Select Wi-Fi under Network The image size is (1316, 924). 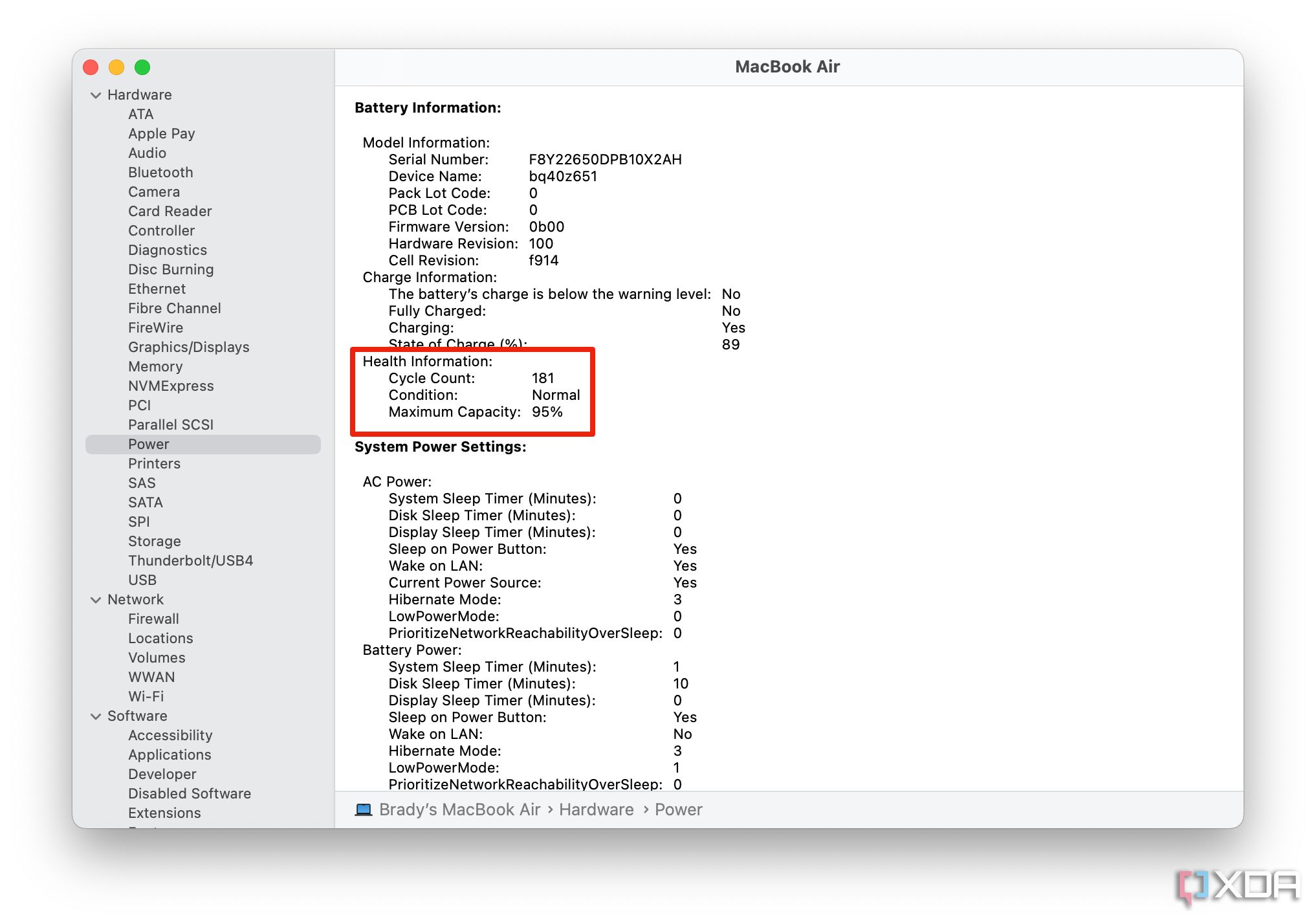[146, 697]
